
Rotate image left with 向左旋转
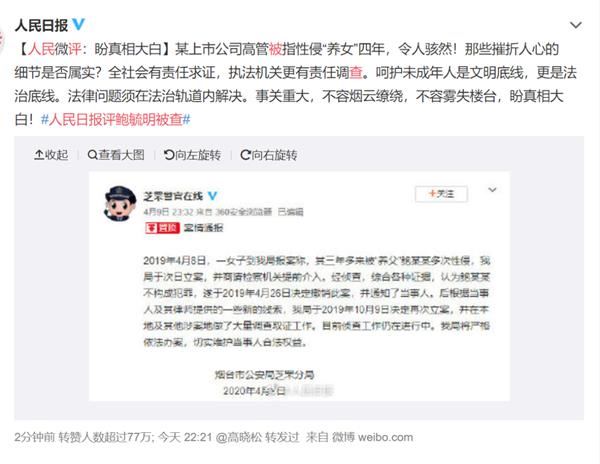coord(192,155)
